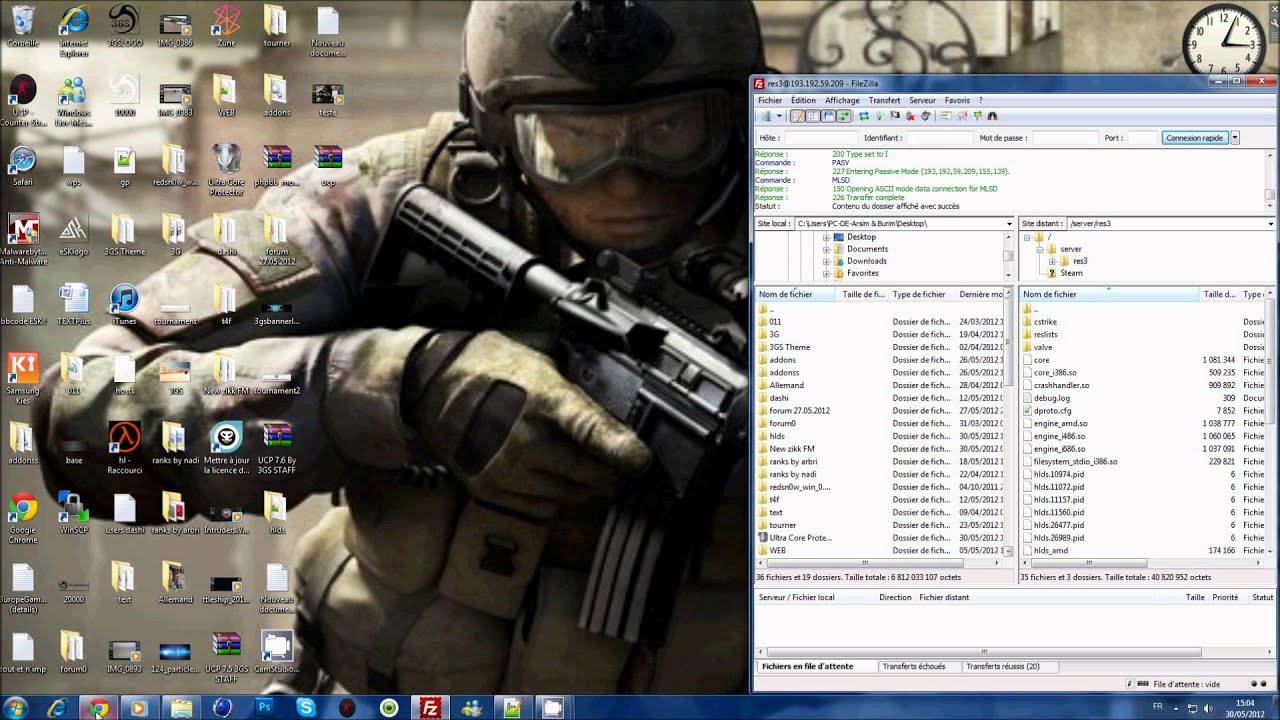Select the cstrike folder in remote list
1280x720 pixels.
[1046, 322]
